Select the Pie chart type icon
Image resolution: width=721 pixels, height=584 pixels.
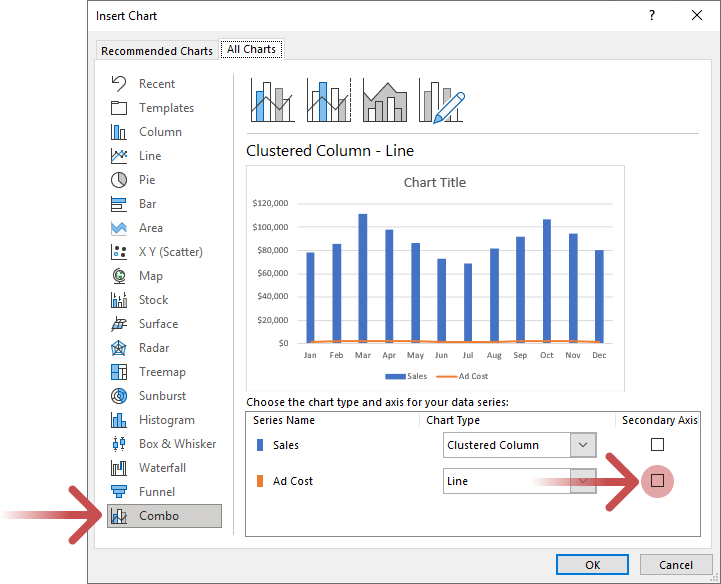pyautogui.click(x=119, y=180)
